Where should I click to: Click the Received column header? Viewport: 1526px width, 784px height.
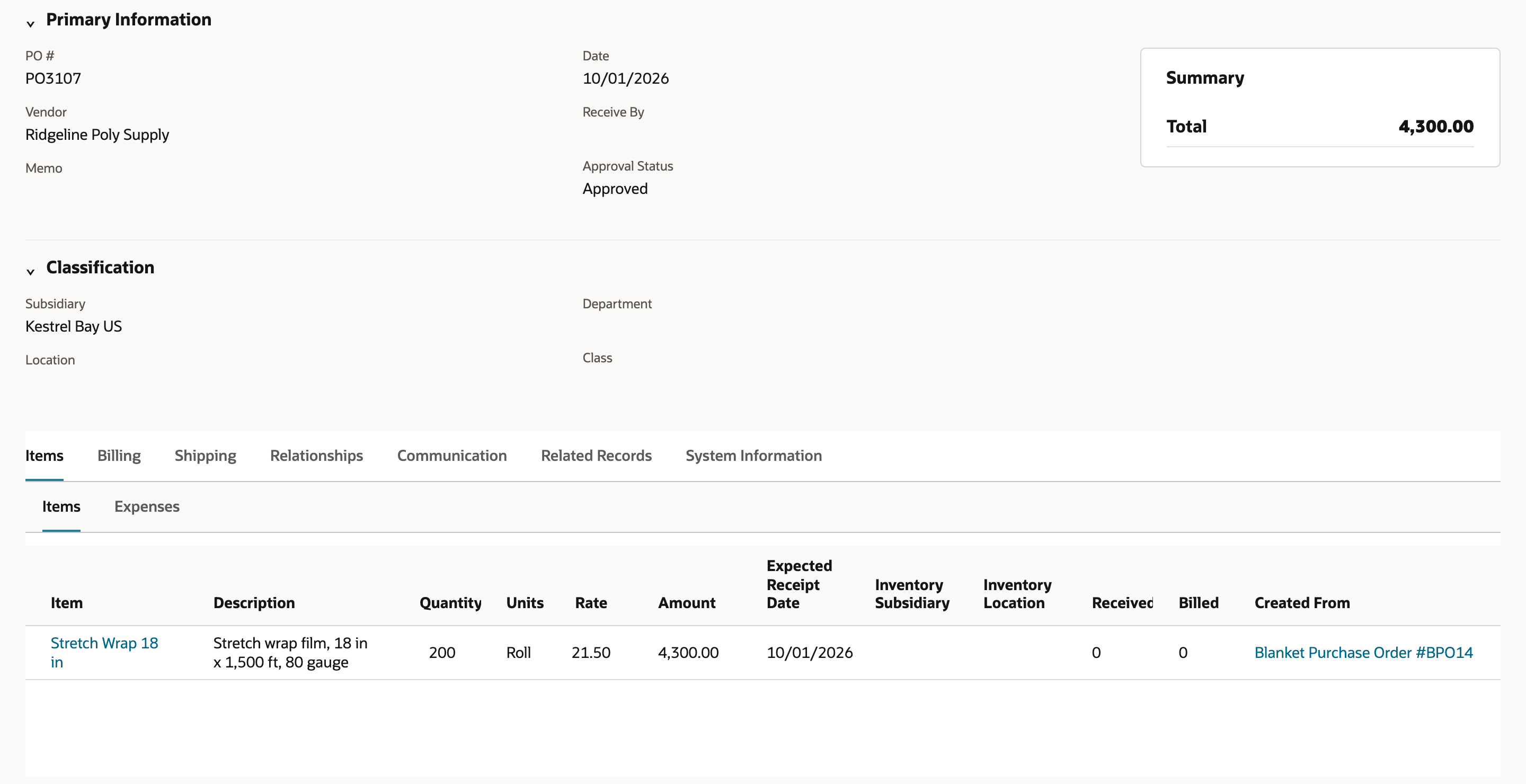click(1122, 603)
